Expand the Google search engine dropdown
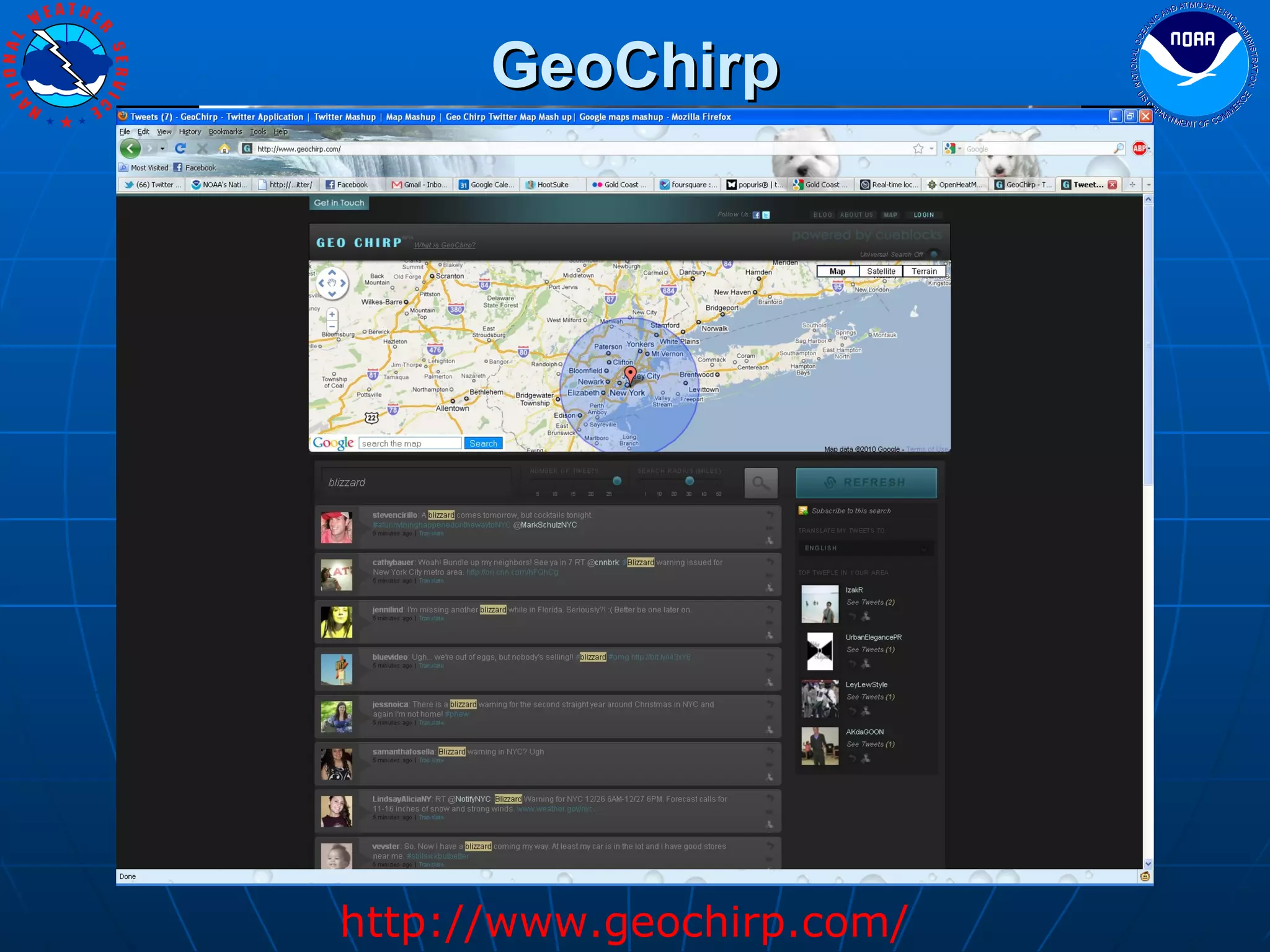The height and width of the screenshot is (952, 1270). [959, 149]
